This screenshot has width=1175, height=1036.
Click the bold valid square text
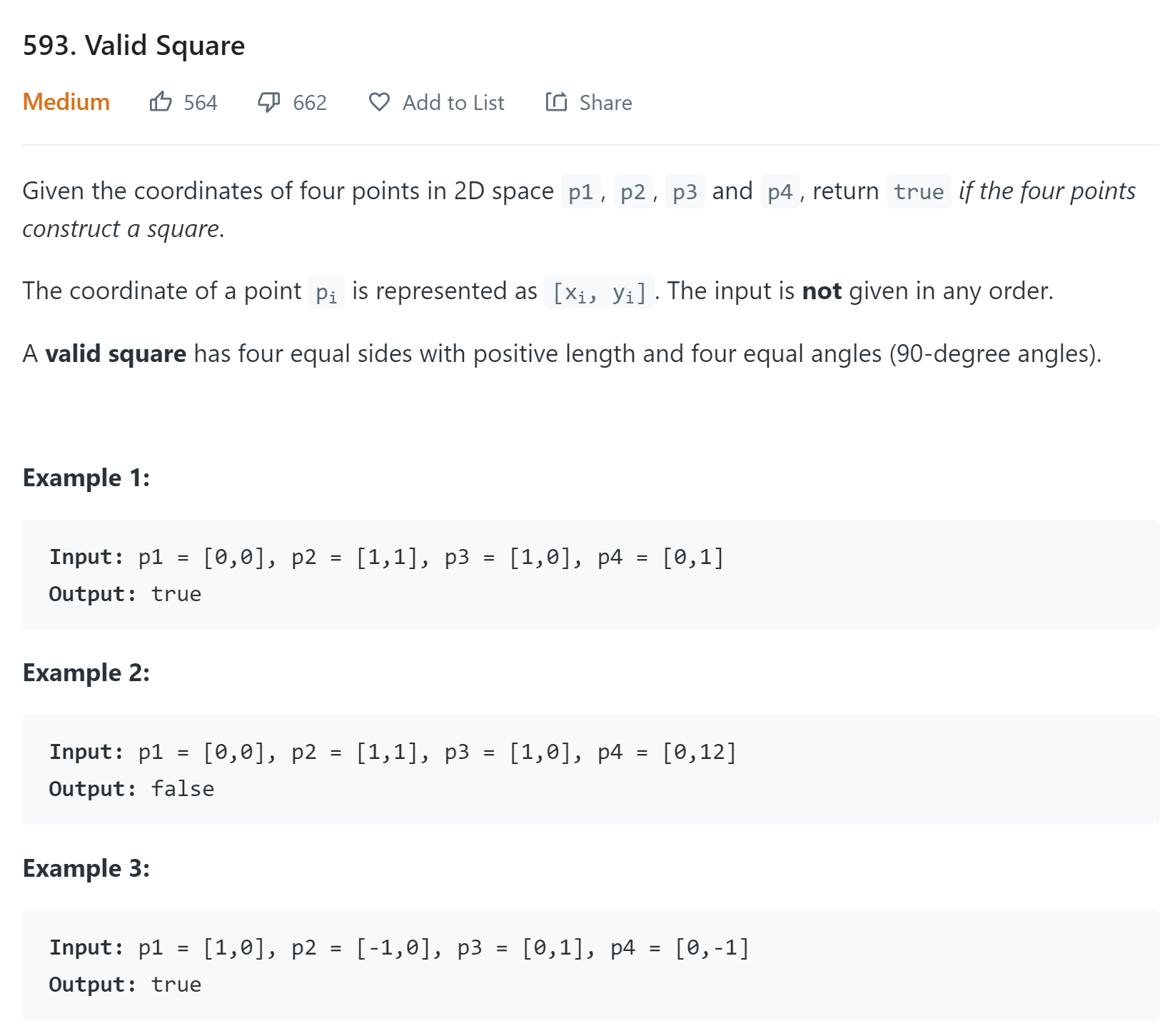click(116, 353)
